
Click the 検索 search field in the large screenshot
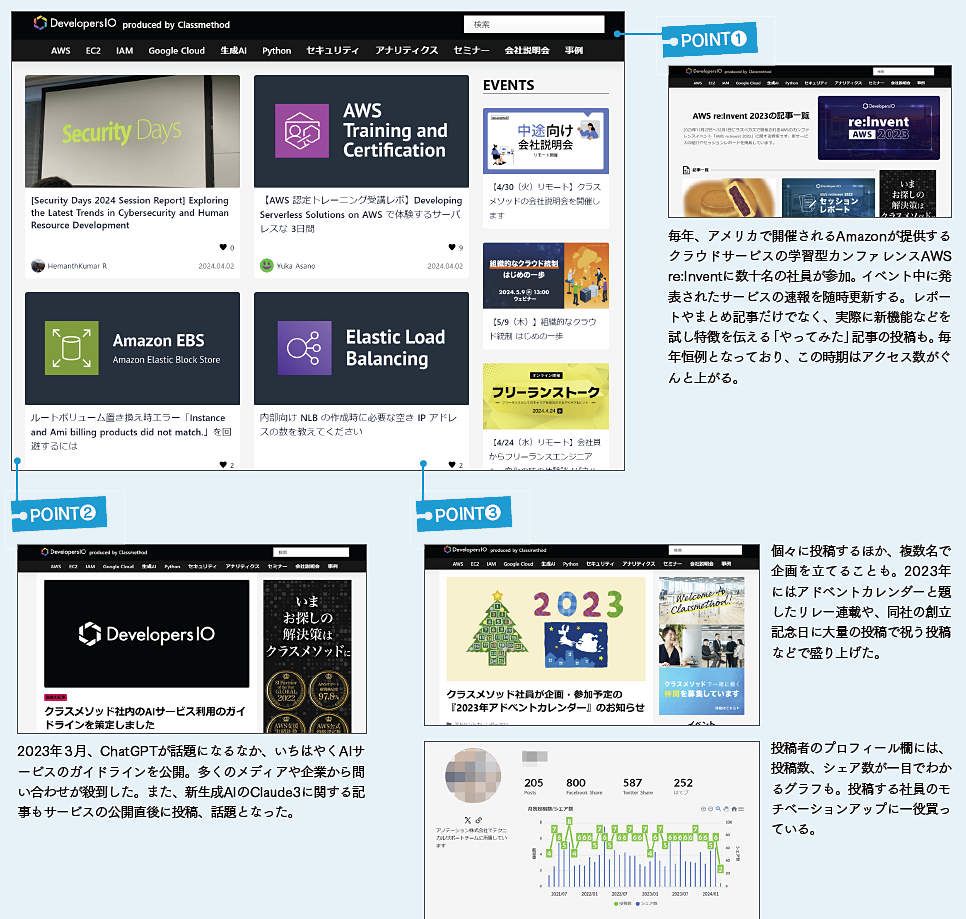click(x=534, y=25)
